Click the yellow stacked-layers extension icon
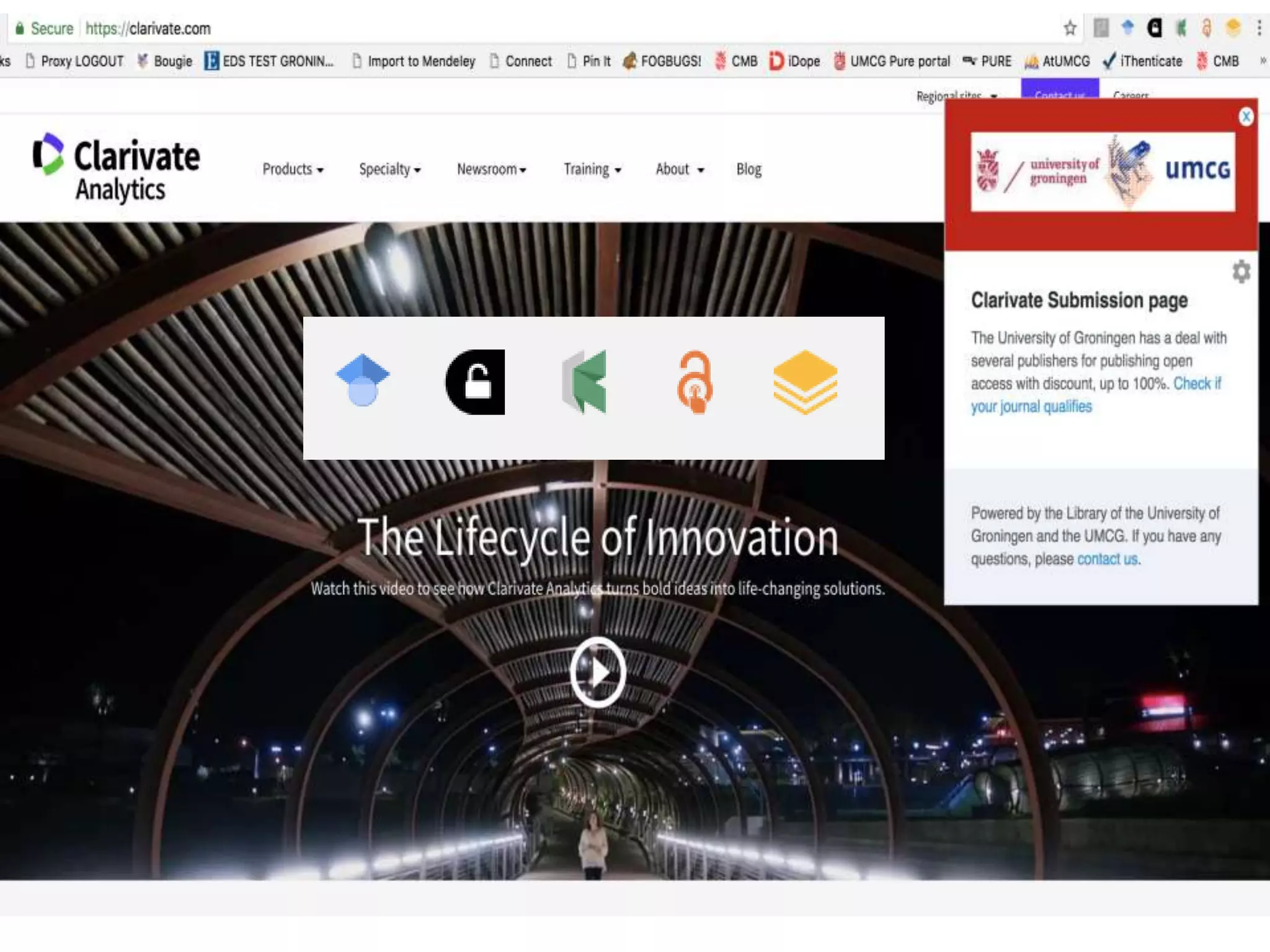 coord(805,382)
